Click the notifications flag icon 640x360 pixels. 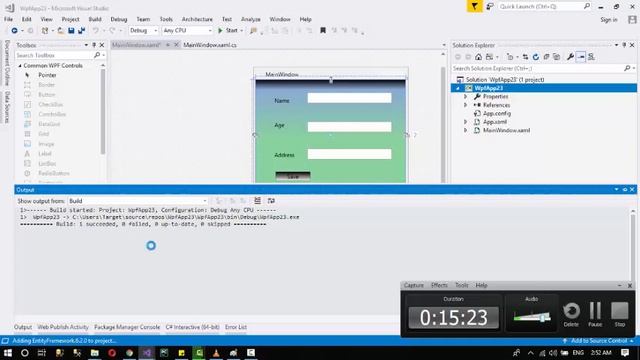click(x=474, y=7)
